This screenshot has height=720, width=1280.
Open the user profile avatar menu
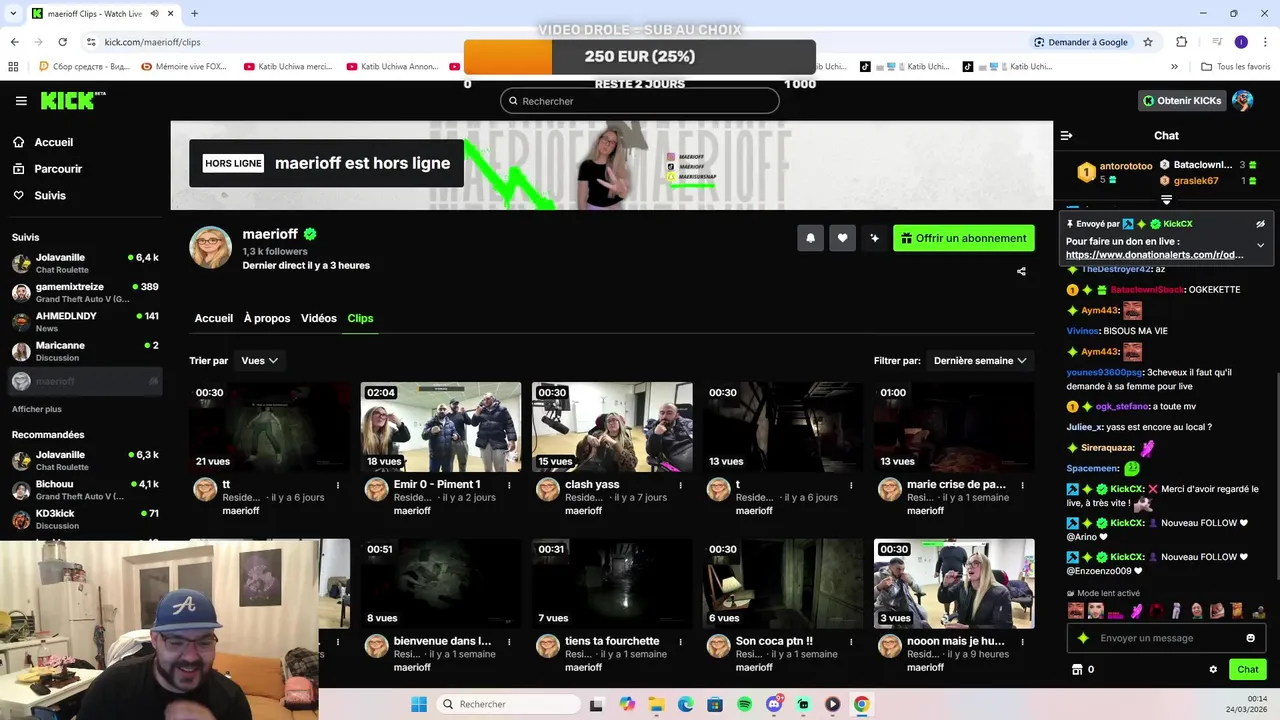pyautogui.click(x=1243, y=101)
